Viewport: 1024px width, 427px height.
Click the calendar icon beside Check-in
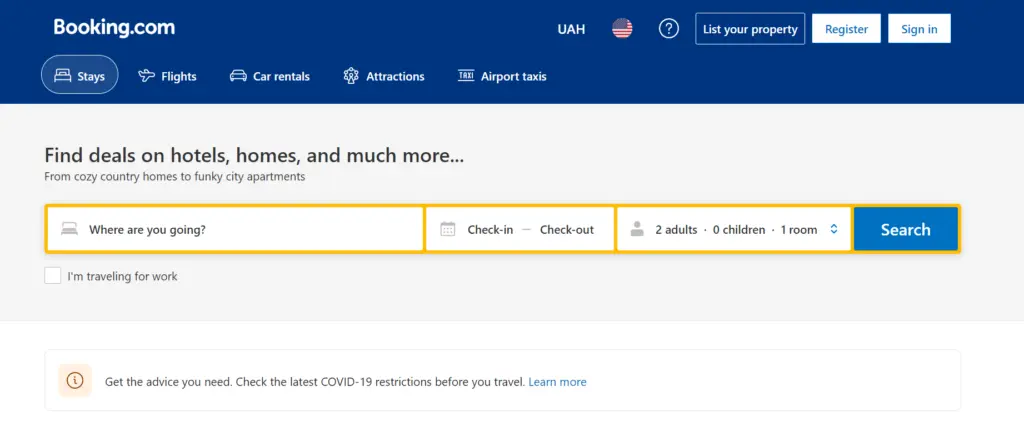[x=448, y=229]
